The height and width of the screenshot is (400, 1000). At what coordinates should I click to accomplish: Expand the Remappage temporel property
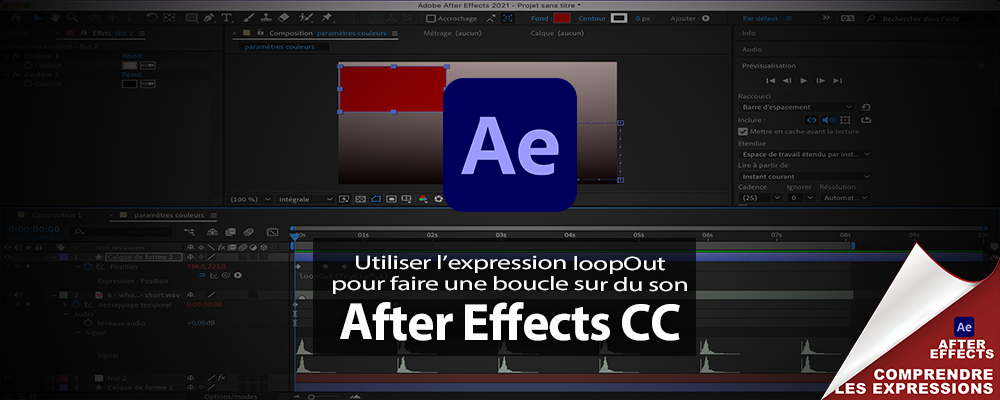65,305
